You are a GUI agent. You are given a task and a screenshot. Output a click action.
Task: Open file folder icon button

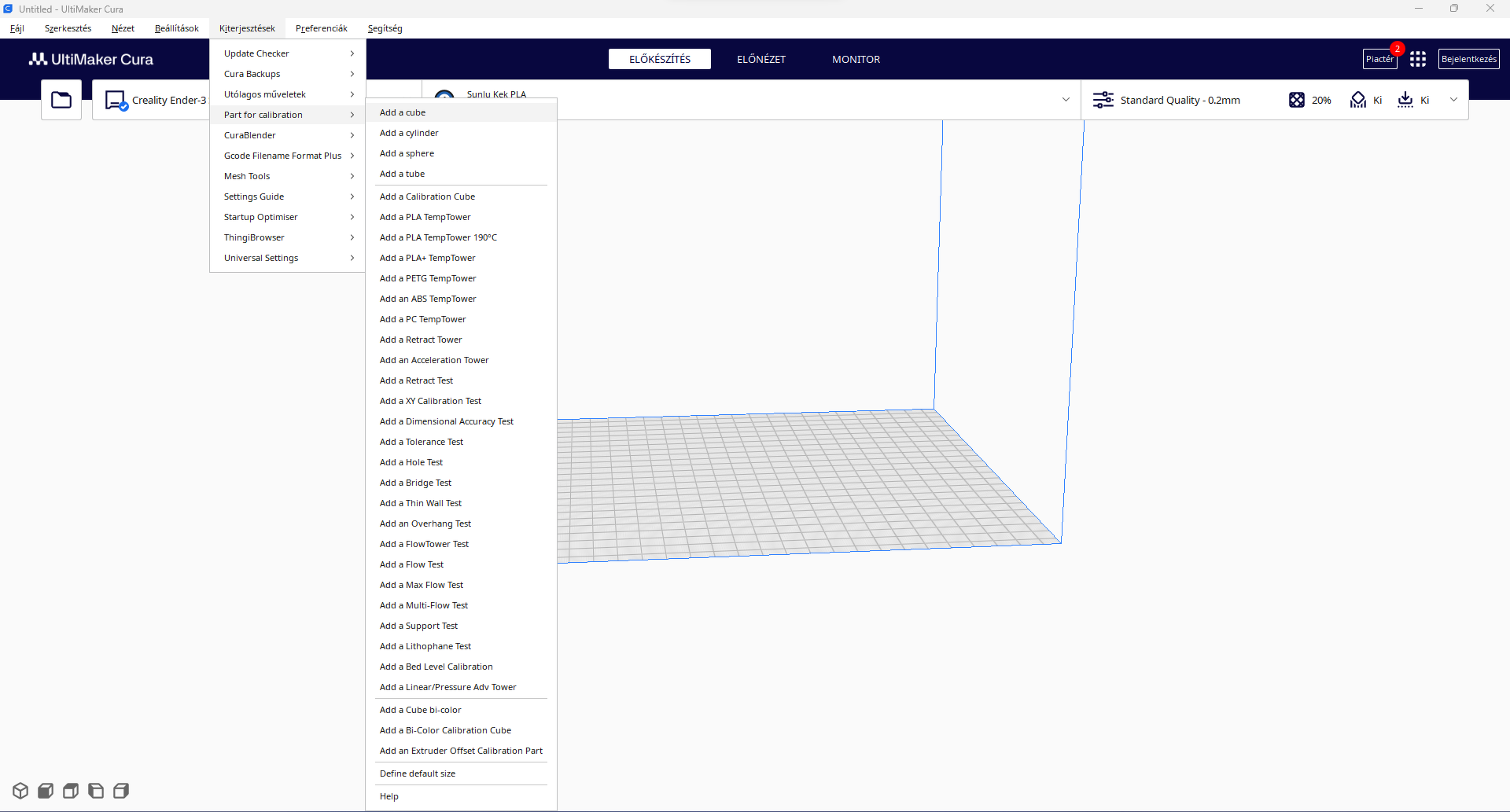(61, 100)
